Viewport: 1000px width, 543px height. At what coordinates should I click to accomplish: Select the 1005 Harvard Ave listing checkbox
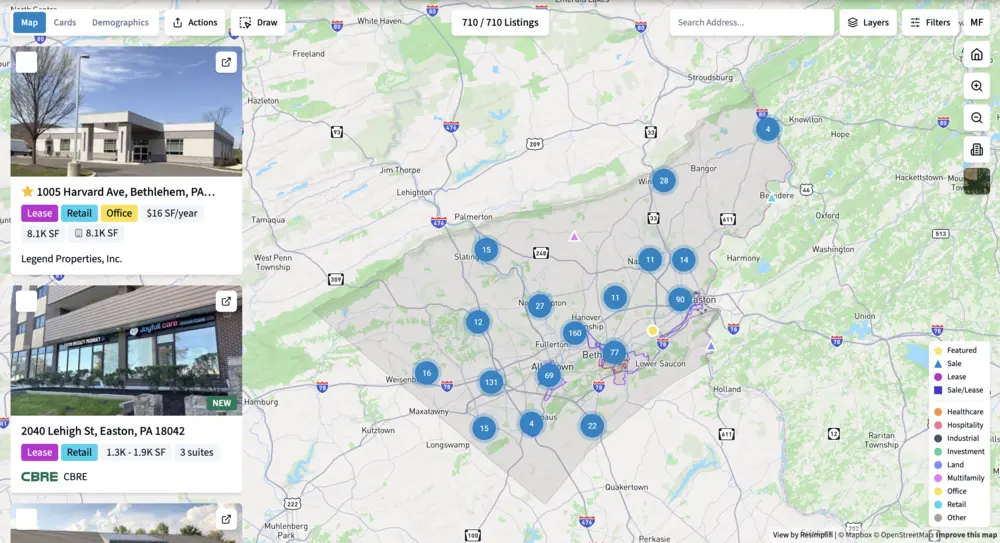click(x=26, y=62)
